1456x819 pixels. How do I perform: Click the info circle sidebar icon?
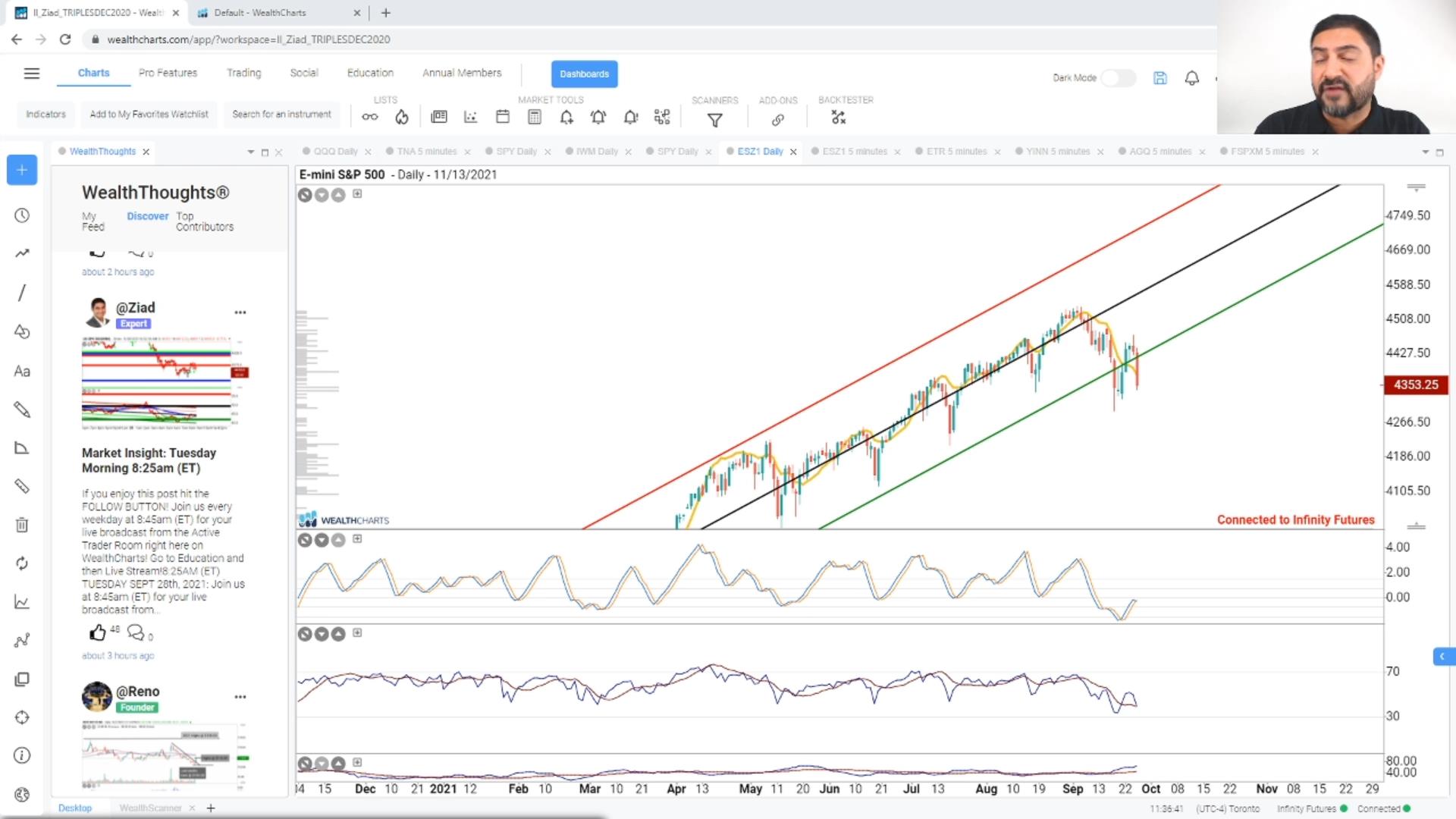click(22, 755)
